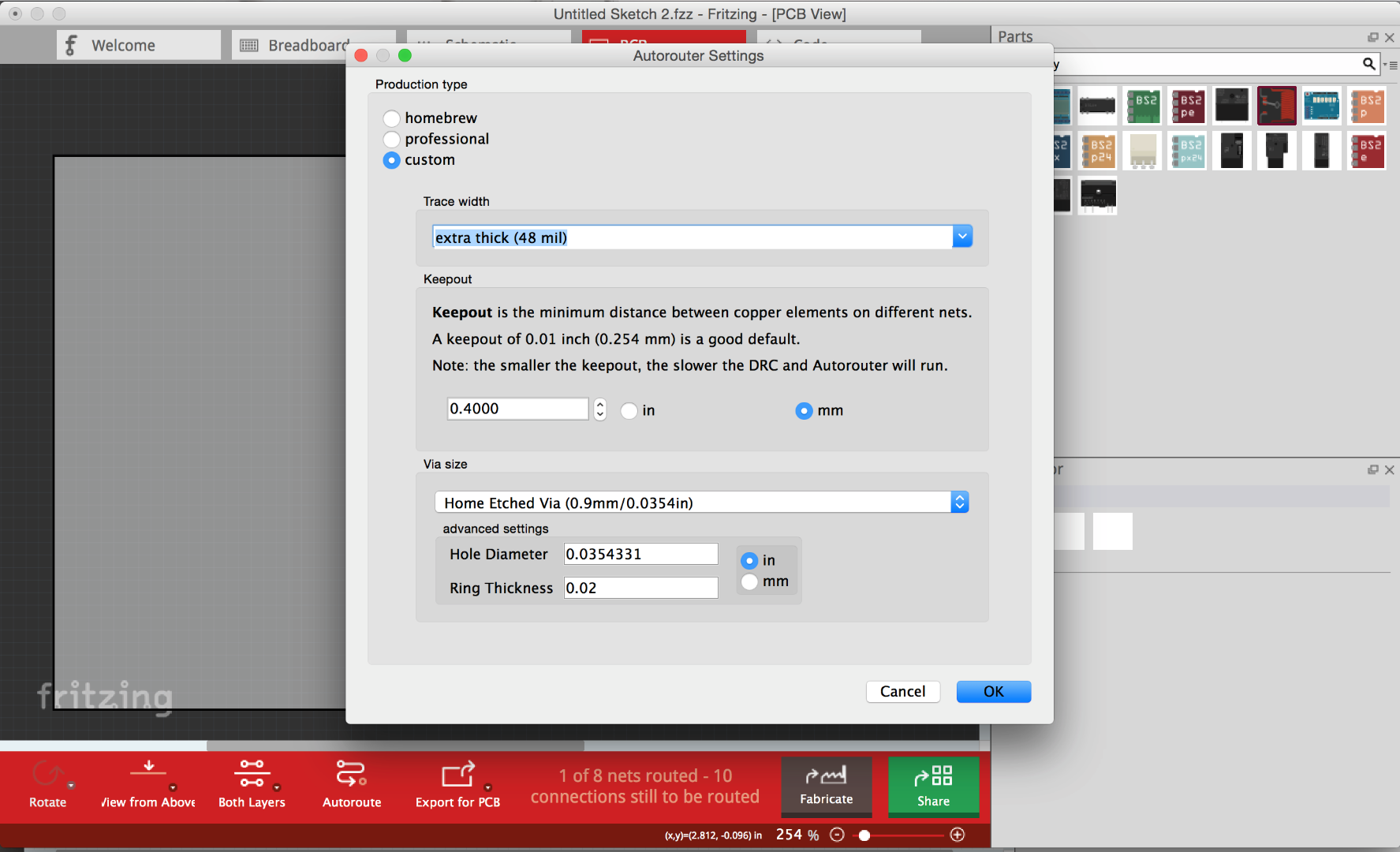Choose inches for via advanced settings

(x=749, y=561)
